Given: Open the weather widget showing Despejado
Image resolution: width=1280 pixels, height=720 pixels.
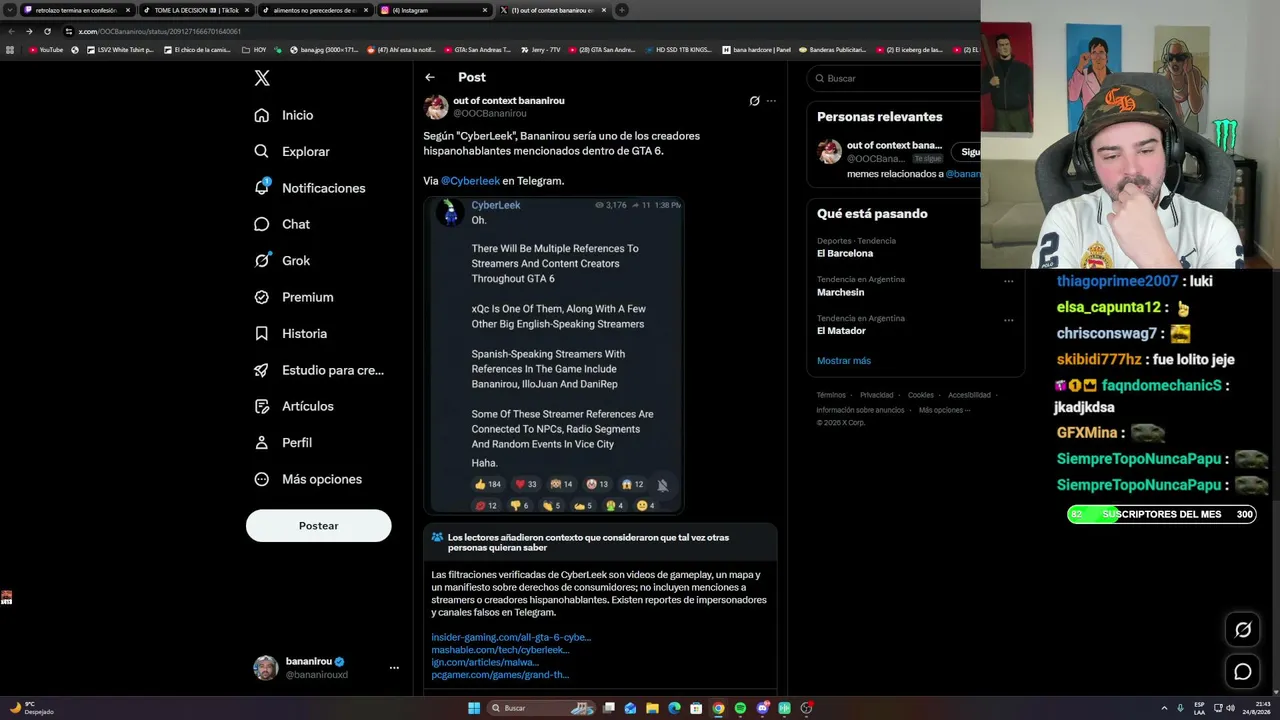Looking at the screenshot, I should click(x=30, y=708).
